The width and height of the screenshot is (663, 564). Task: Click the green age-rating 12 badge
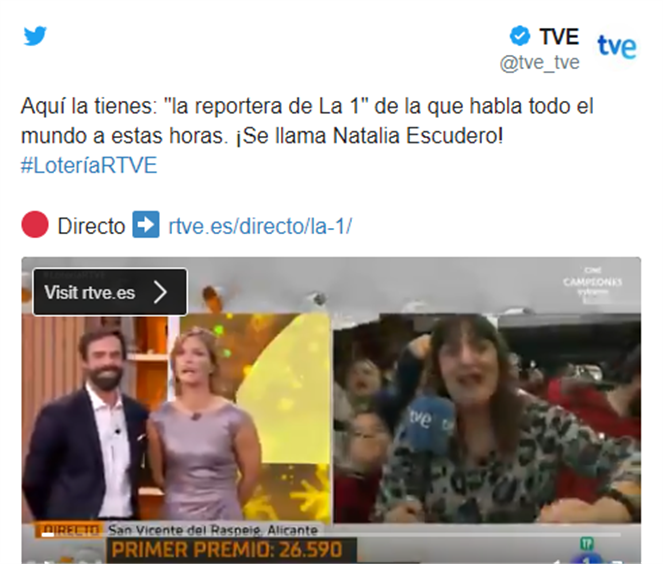pyautogui.click(x=588, y=543)
